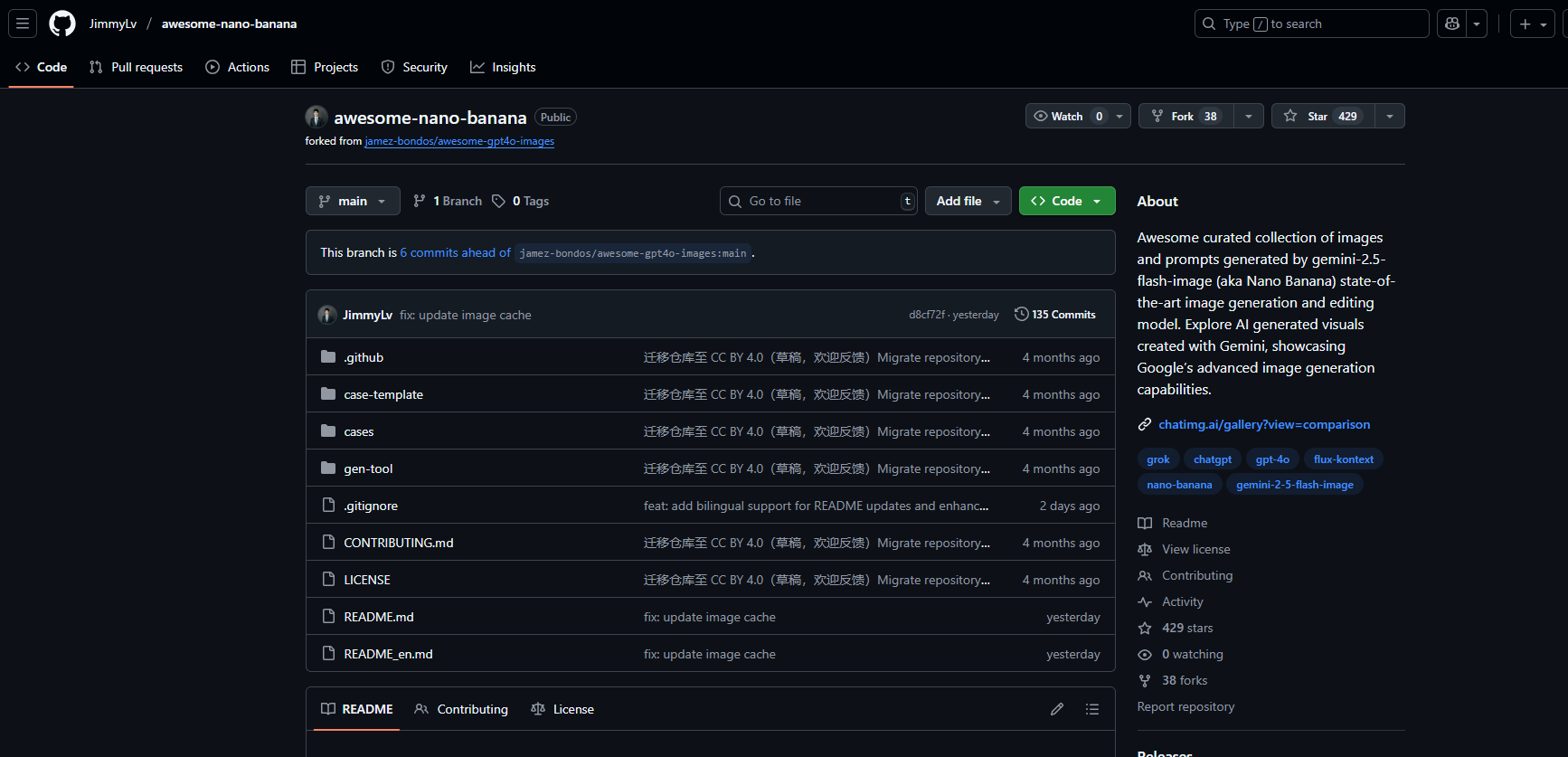1568x757 pixels.
Task: Open the fix: update image cache commit message
Action: 466,315
